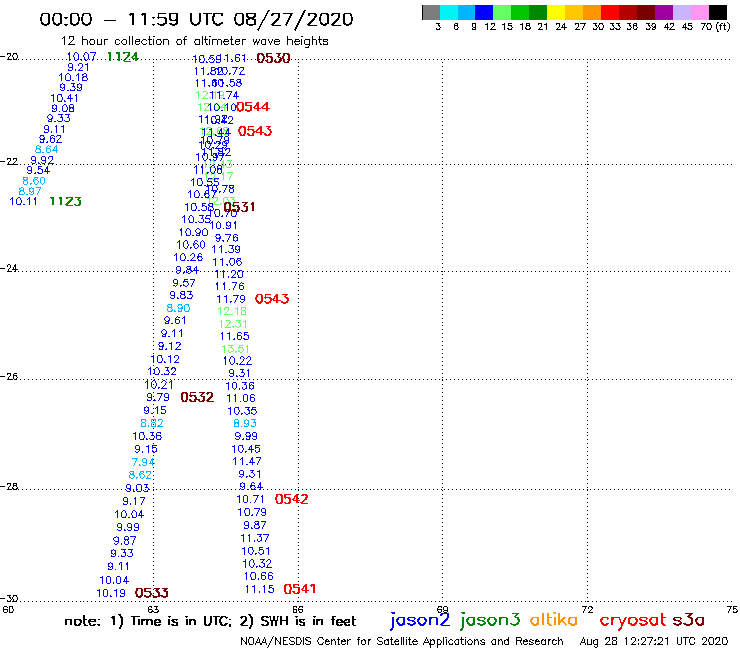The height and width of the screenshot is (650, 740).
Task: Click the 0533 pass time label
Action: pos(151,592)
